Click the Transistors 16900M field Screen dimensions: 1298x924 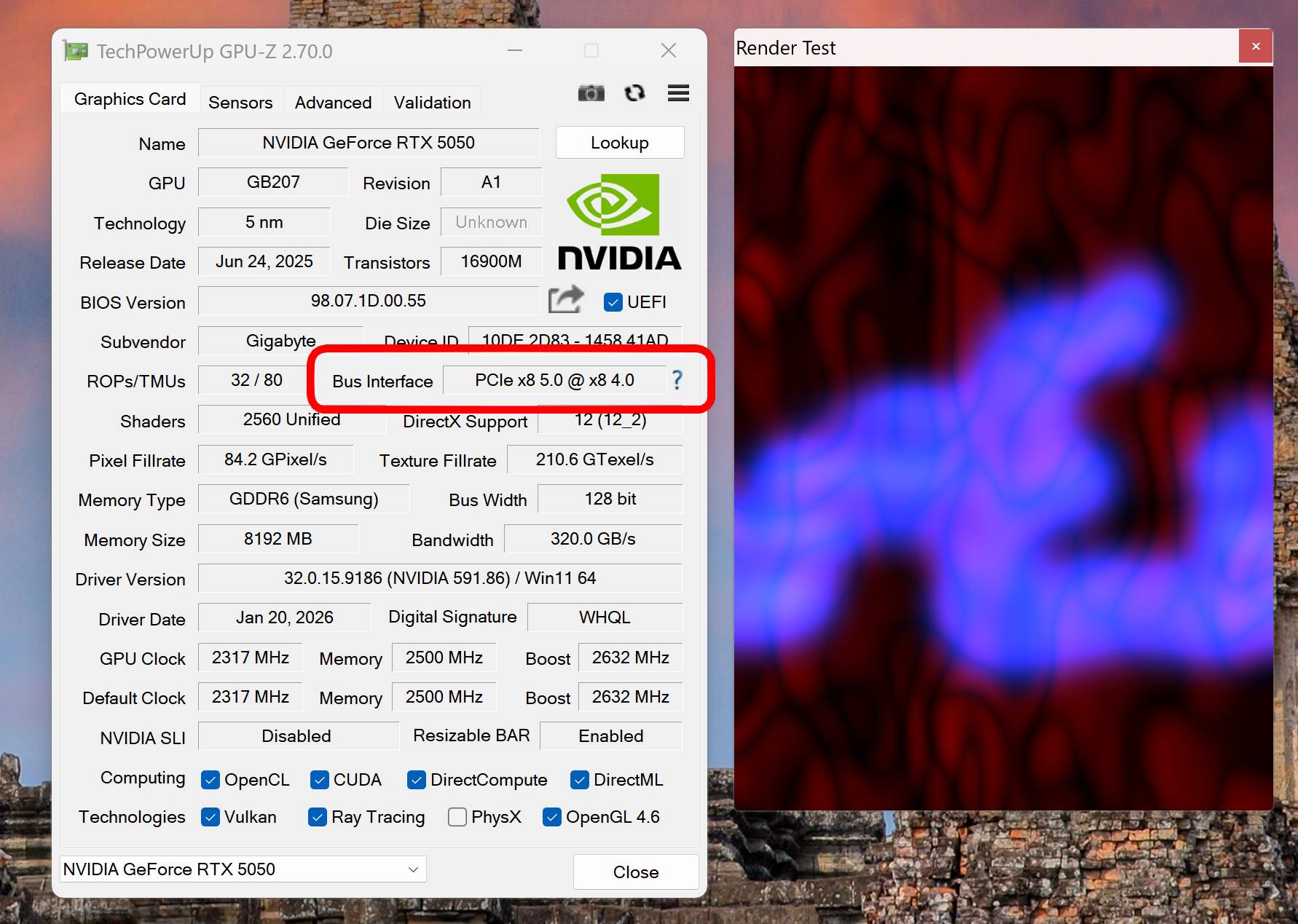pos(492,261)
